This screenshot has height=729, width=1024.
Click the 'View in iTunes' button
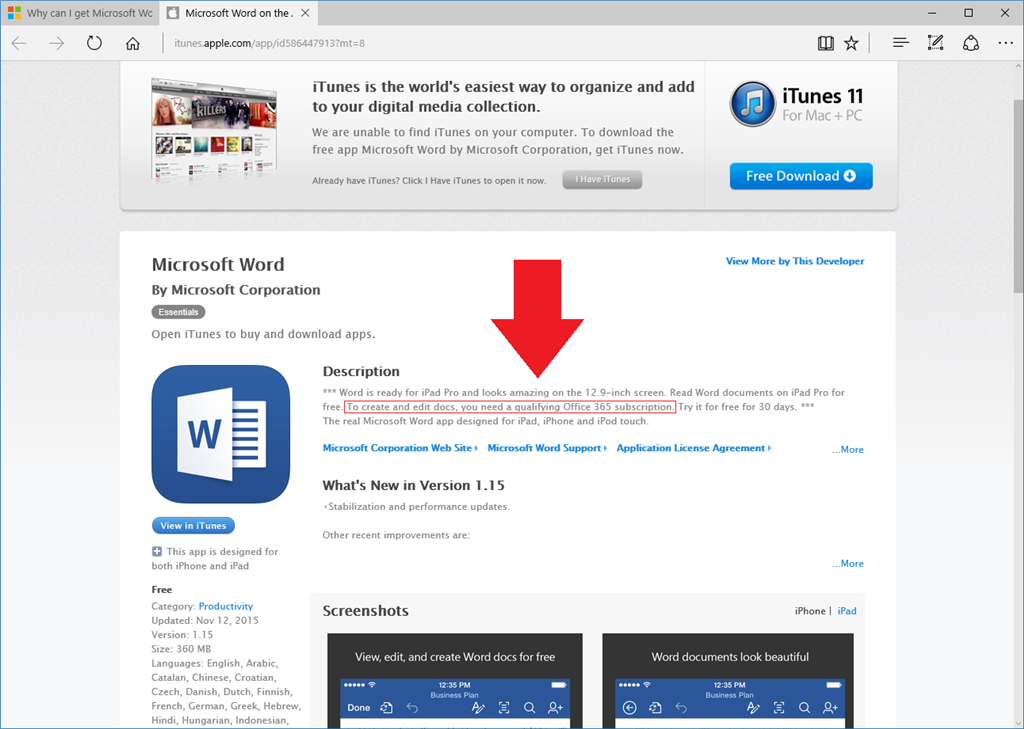coord(193,525)
